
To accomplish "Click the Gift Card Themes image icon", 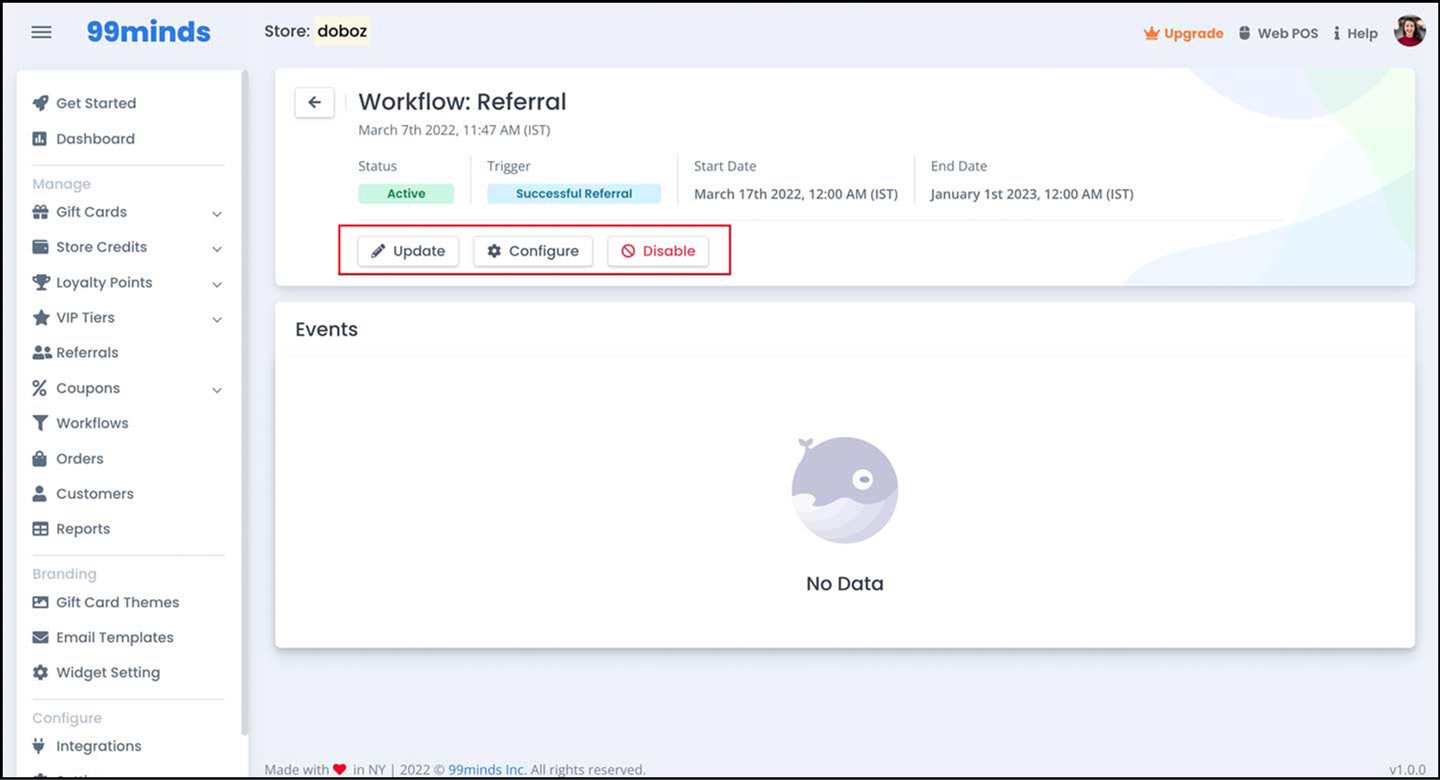I will (40, 602).
